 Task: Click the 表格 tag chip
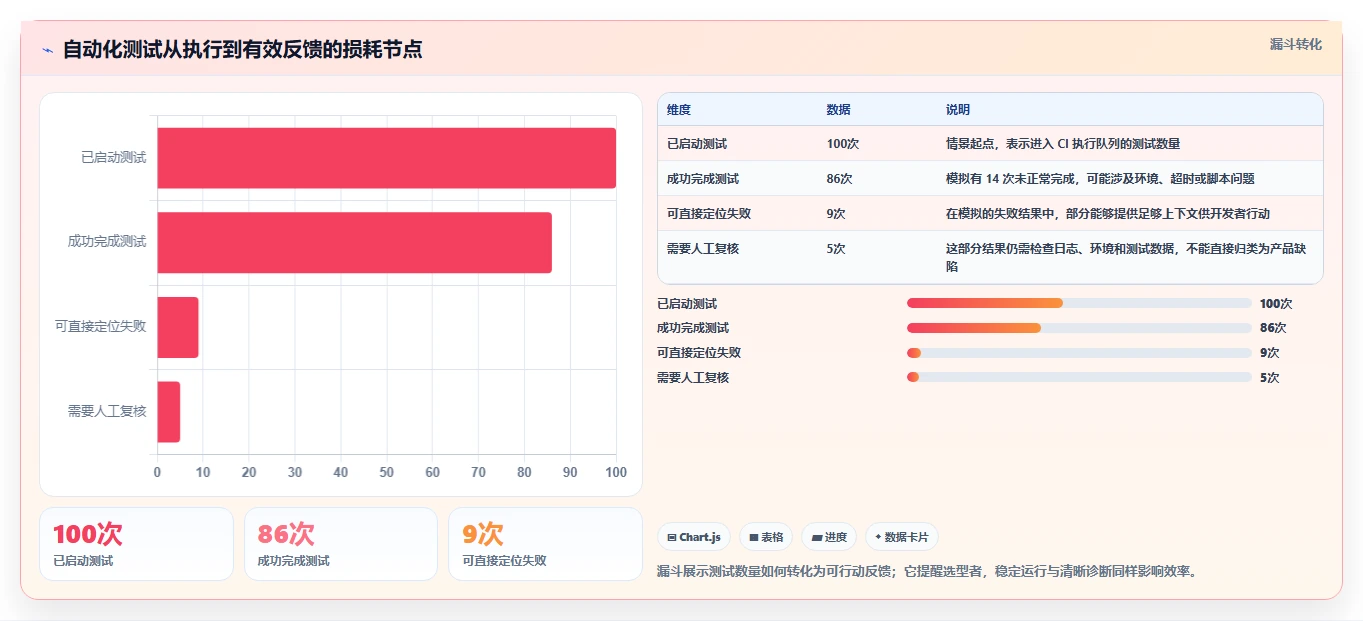[x=766, y=537]
